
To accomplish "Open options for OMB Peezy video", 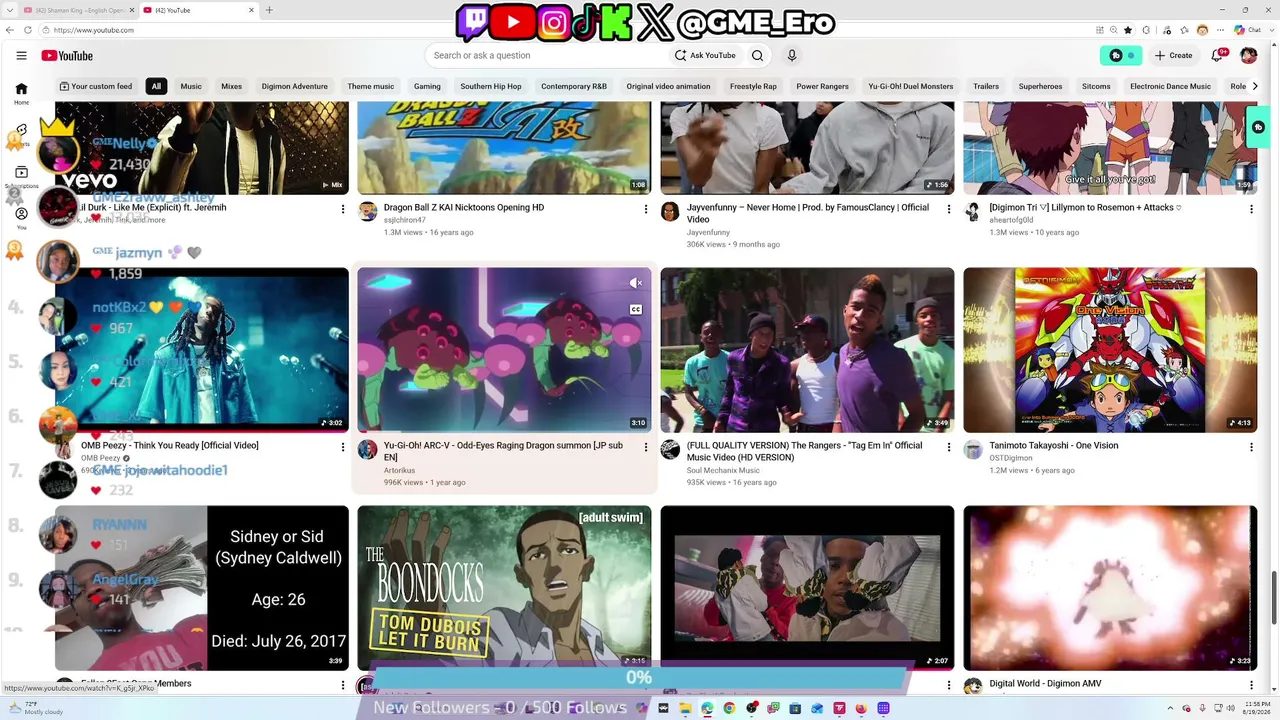I will pyautogui.click(x=343, y=447).
